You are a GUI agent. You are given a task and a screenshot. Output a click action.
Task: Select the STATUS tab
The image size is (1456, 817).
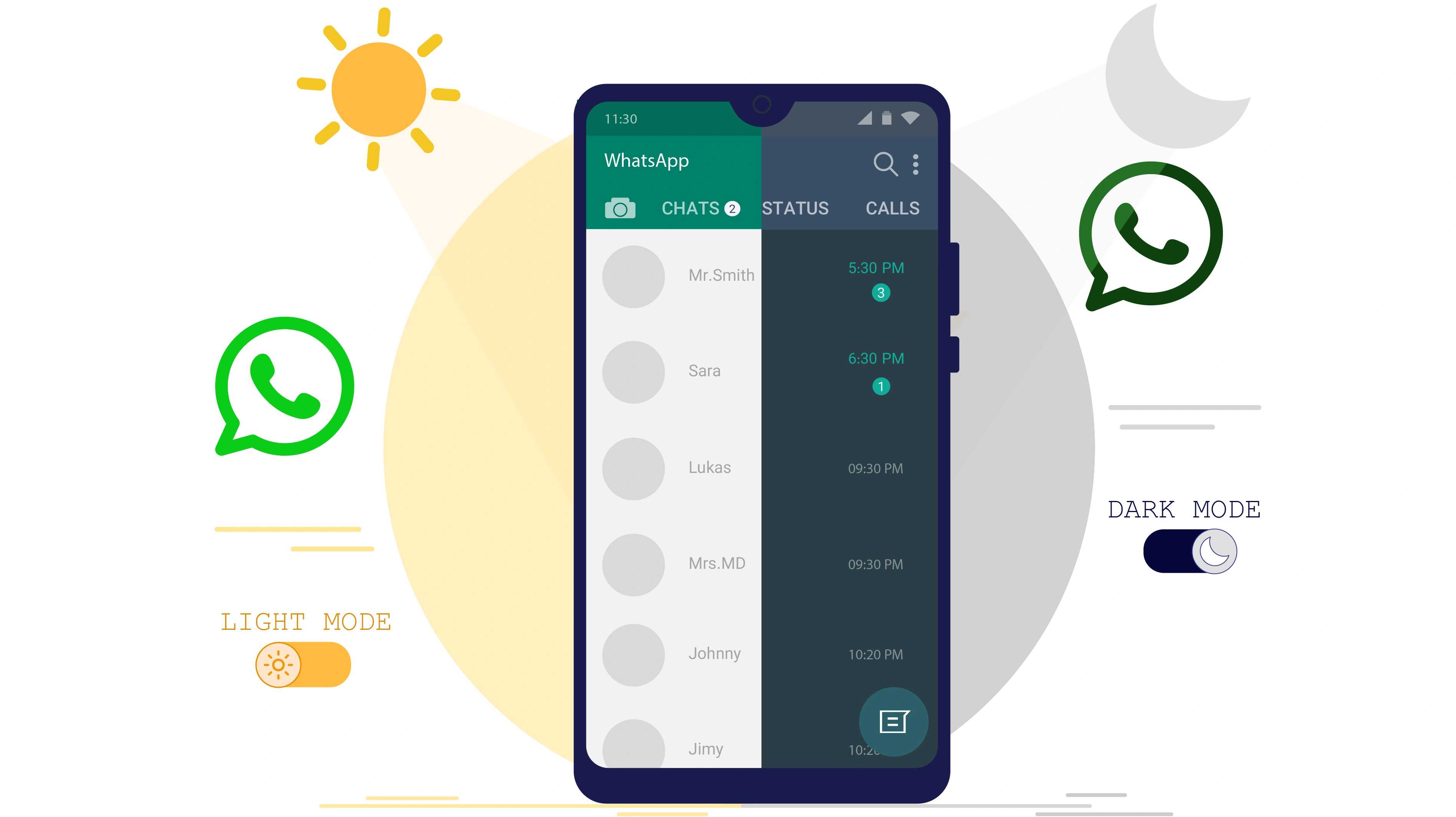pyautogui.click(x=795, y=207)
